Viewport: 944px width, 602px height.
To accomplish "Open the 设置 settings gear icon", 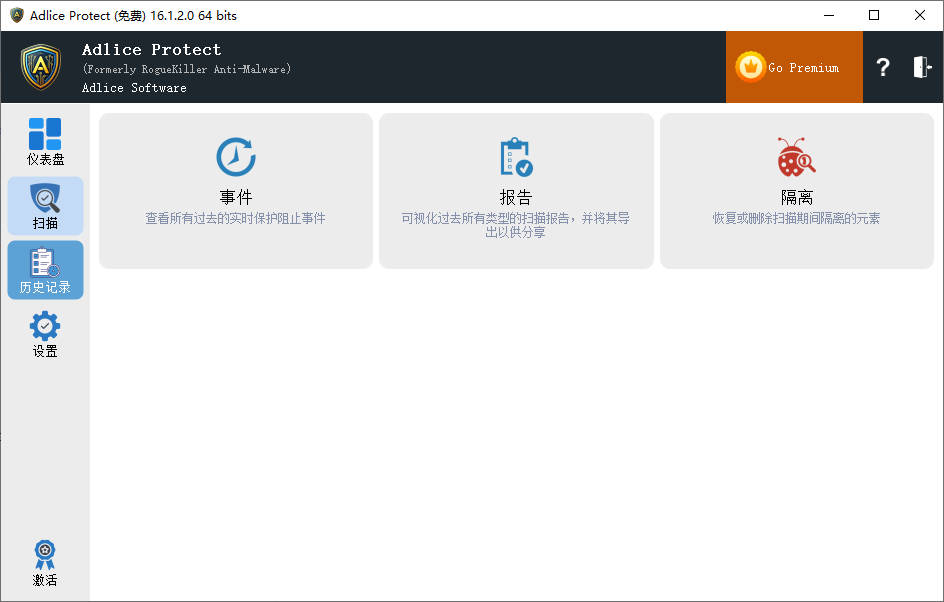I will [45, 326].
